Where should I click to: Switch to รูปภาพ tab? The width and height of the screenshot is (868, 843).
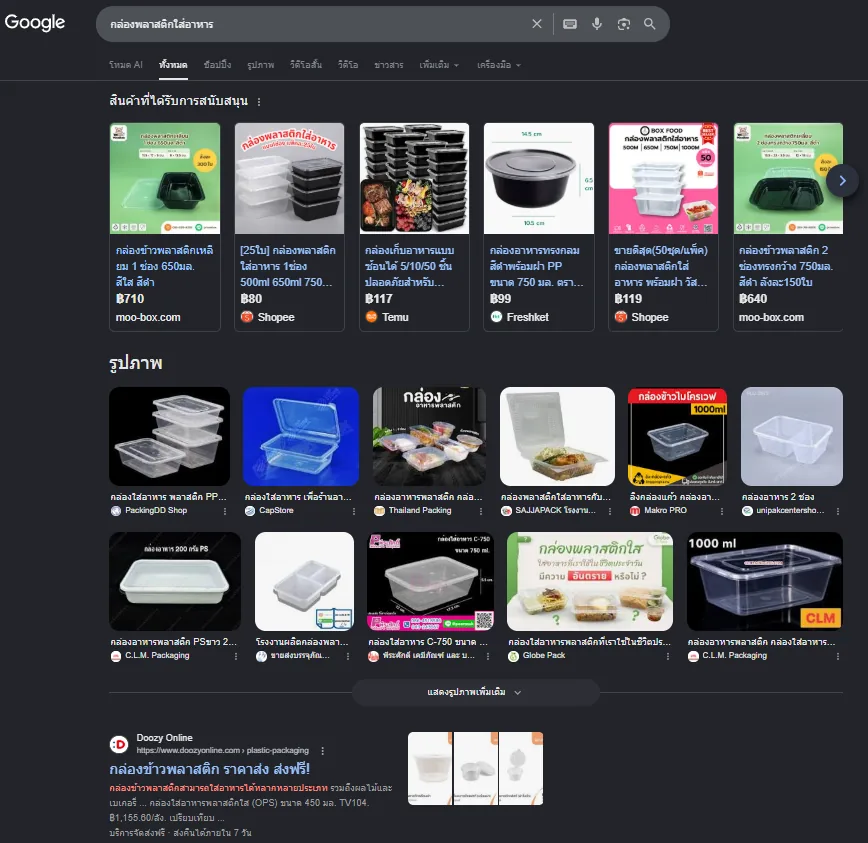click(x=261, y=65)
